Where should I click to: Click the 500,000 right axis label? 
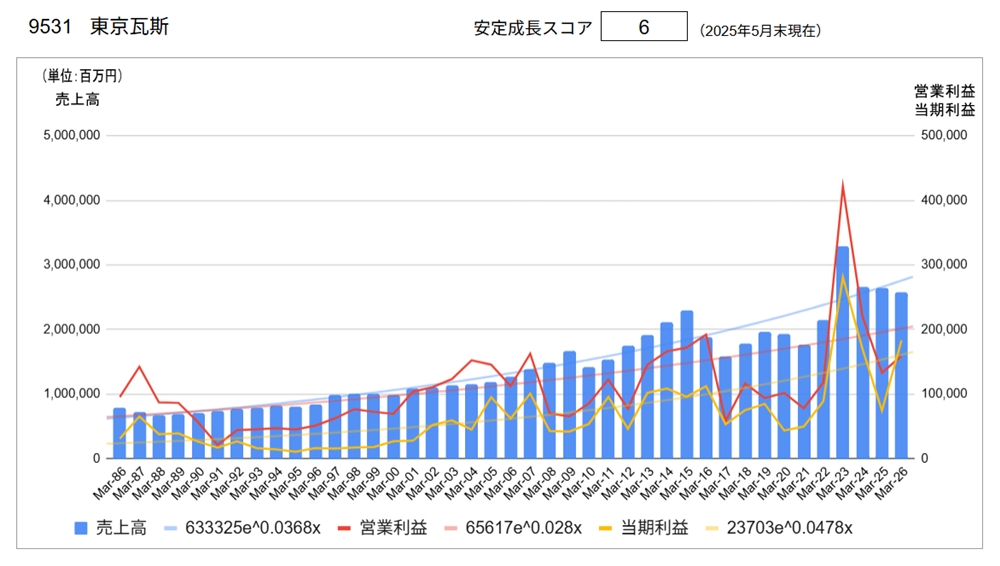coord(944,135)
